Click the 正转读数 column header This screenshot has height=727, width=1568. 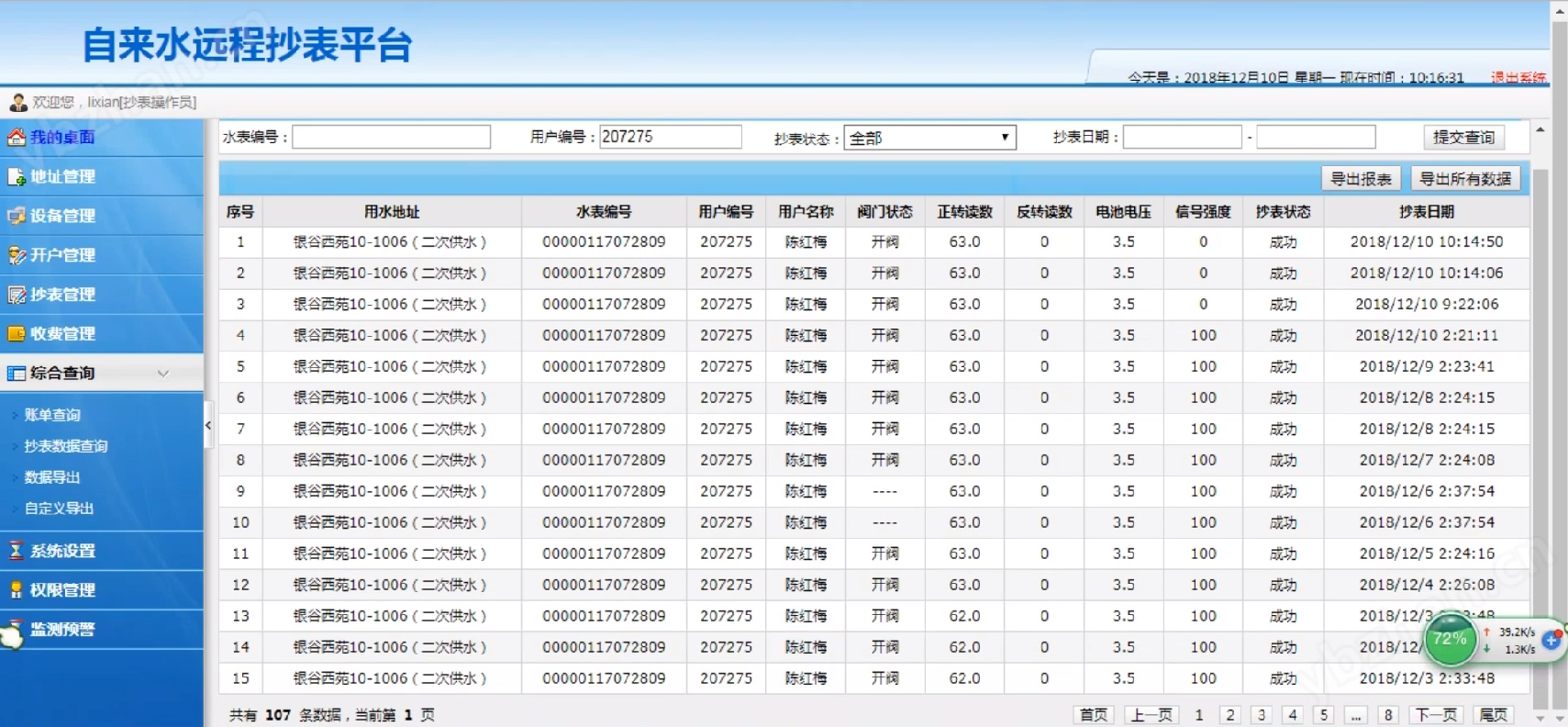(x=964, y=212)
